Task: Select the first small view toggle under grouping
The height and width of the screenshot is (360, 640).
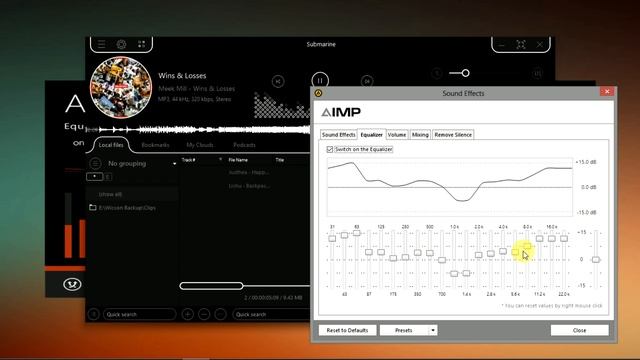Action: coord(94,177)
